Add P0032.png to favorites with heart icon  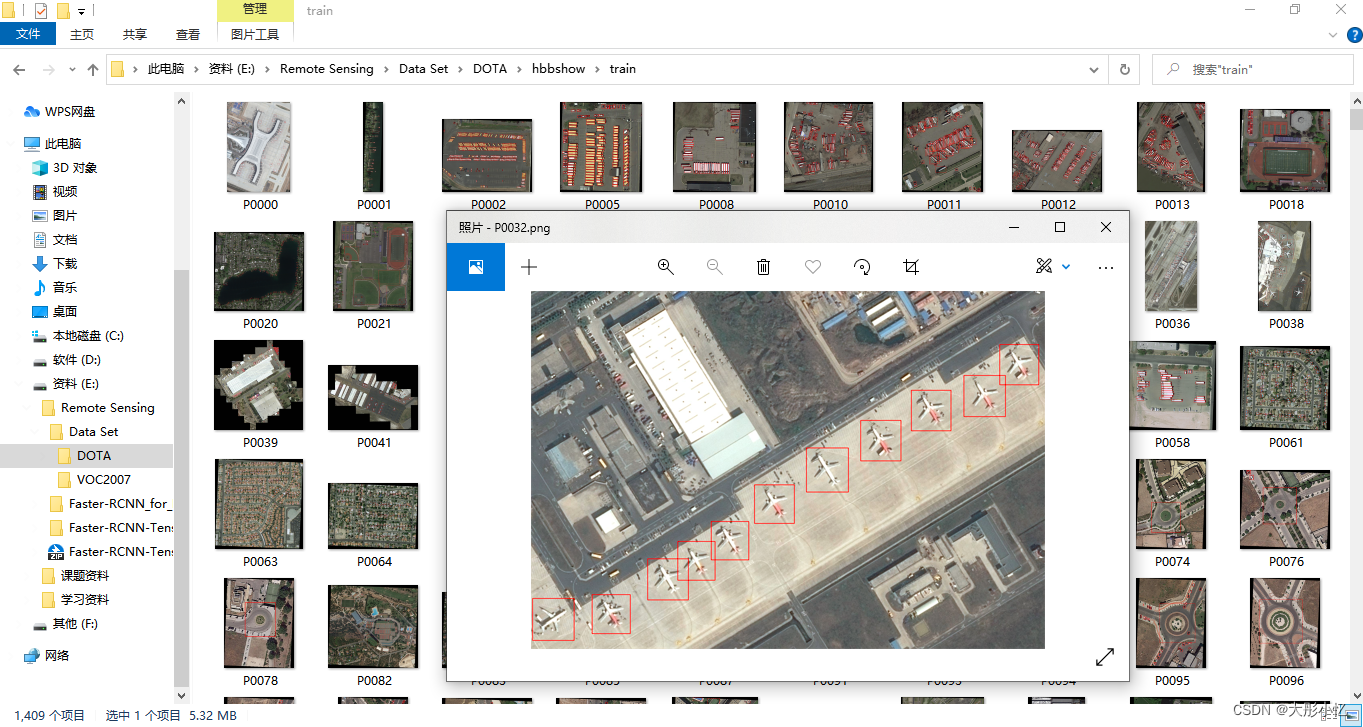813,267
